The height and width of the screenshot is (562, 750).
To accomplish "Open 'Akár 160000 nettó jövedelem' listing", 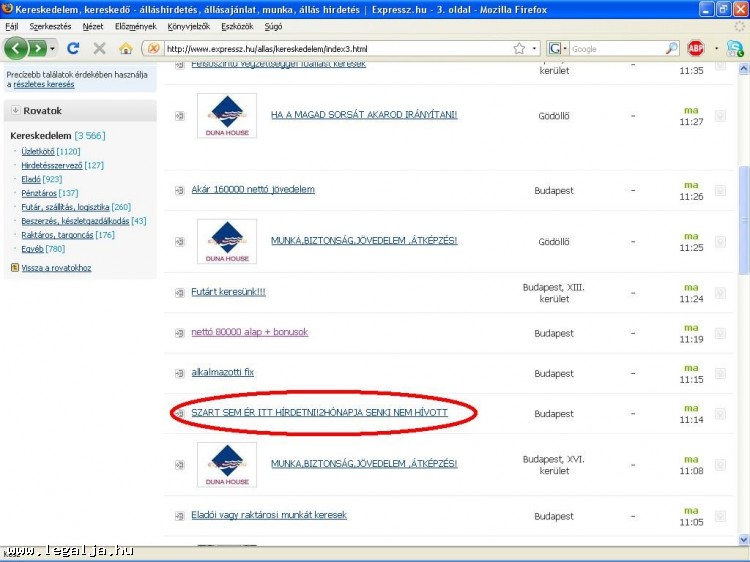I will click(x=253, y=189).
